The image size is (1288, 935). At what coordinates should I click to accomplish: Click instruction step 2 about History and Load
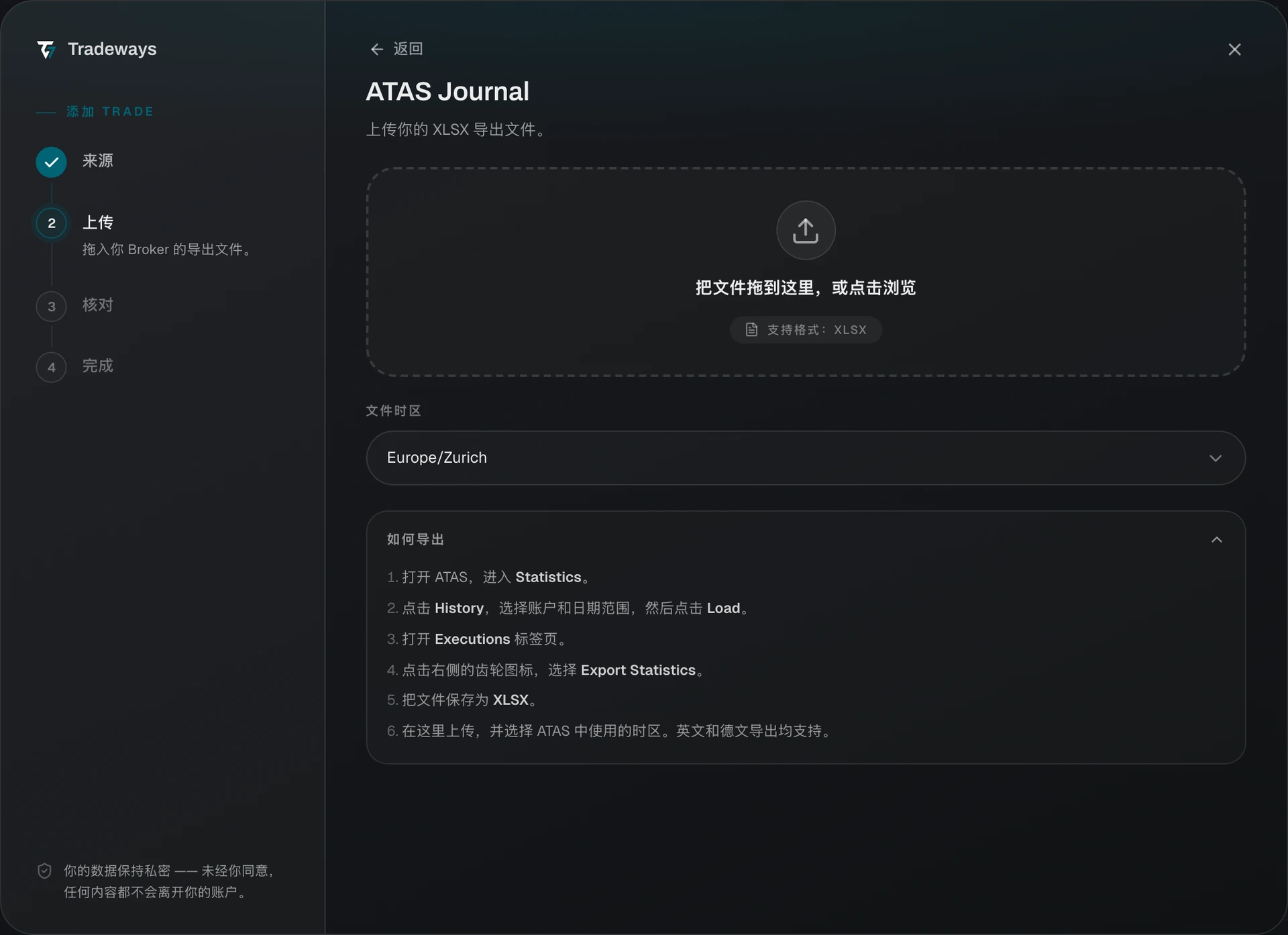(568, 608)
